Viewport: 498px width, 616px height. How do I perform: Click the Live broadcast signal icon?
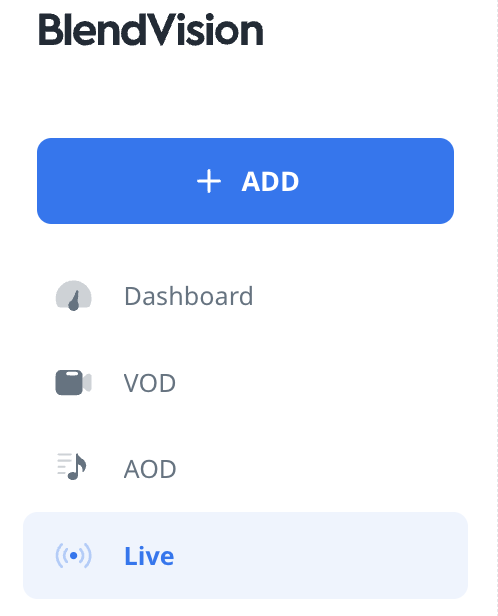[x=73, y=556]
